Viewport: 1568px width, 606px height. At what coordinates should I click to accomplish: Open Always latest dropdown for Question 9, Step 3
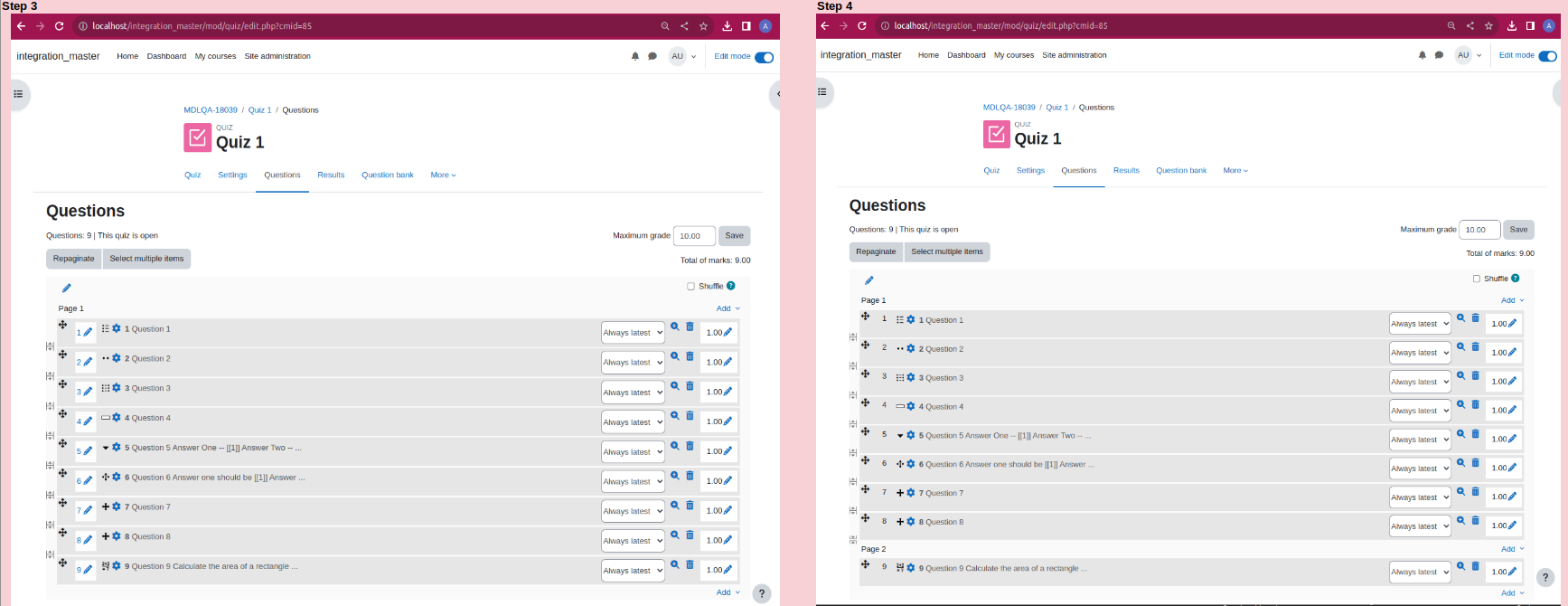point(633,571)
